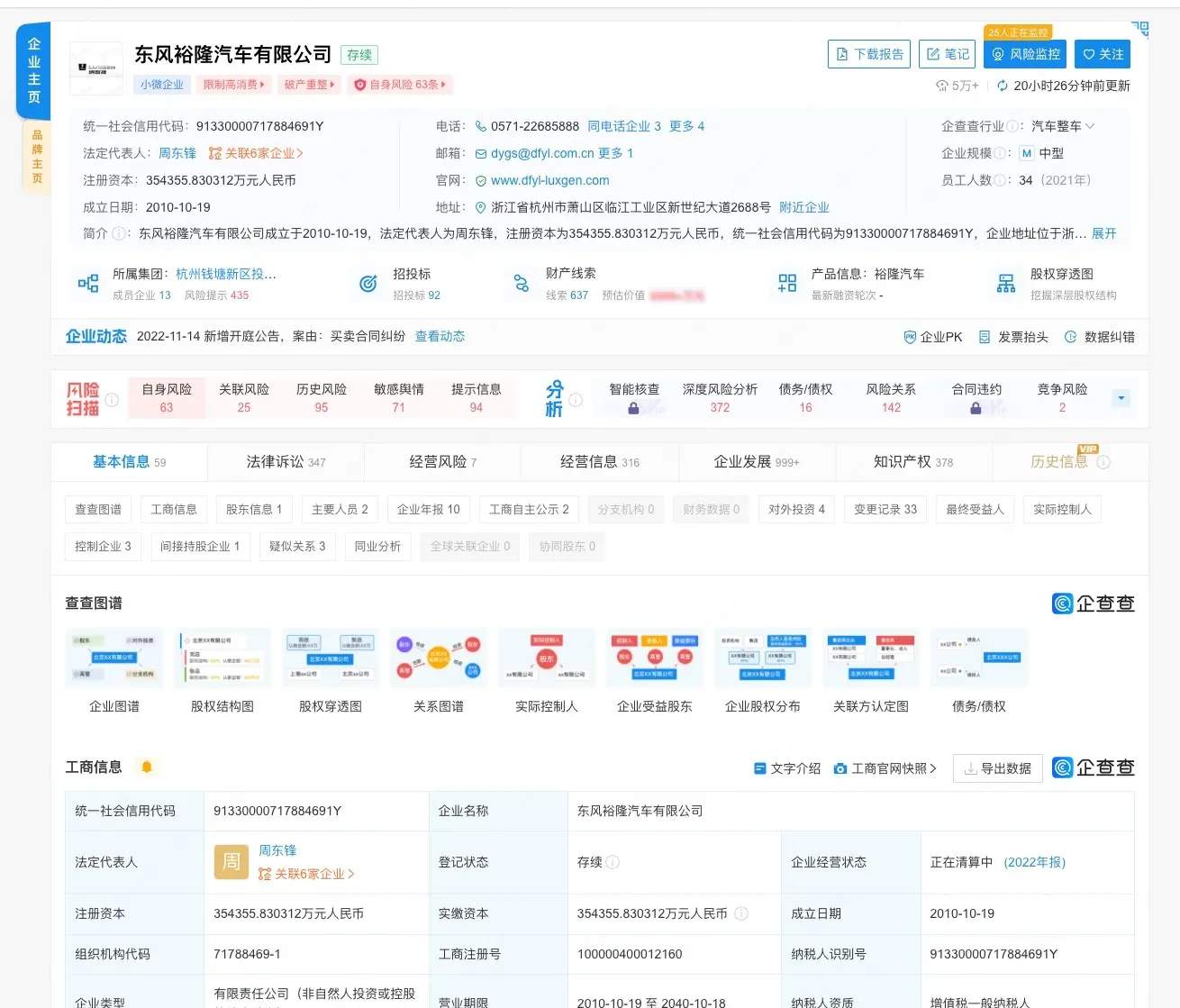Open 发票抬头 invoice header
Image resolution: width=1180 pixels, height=1008 pixels.
click(x=1013, y=337)
